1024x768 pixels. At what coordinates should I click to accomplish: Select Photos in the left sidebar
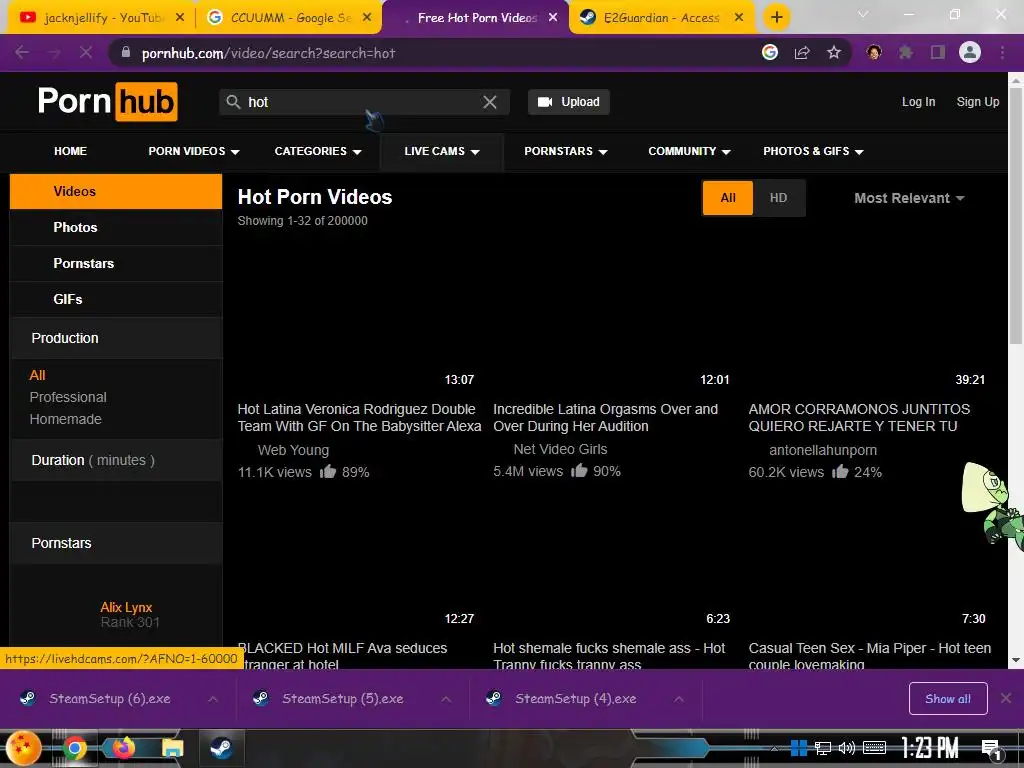click(x=116, y=227)
